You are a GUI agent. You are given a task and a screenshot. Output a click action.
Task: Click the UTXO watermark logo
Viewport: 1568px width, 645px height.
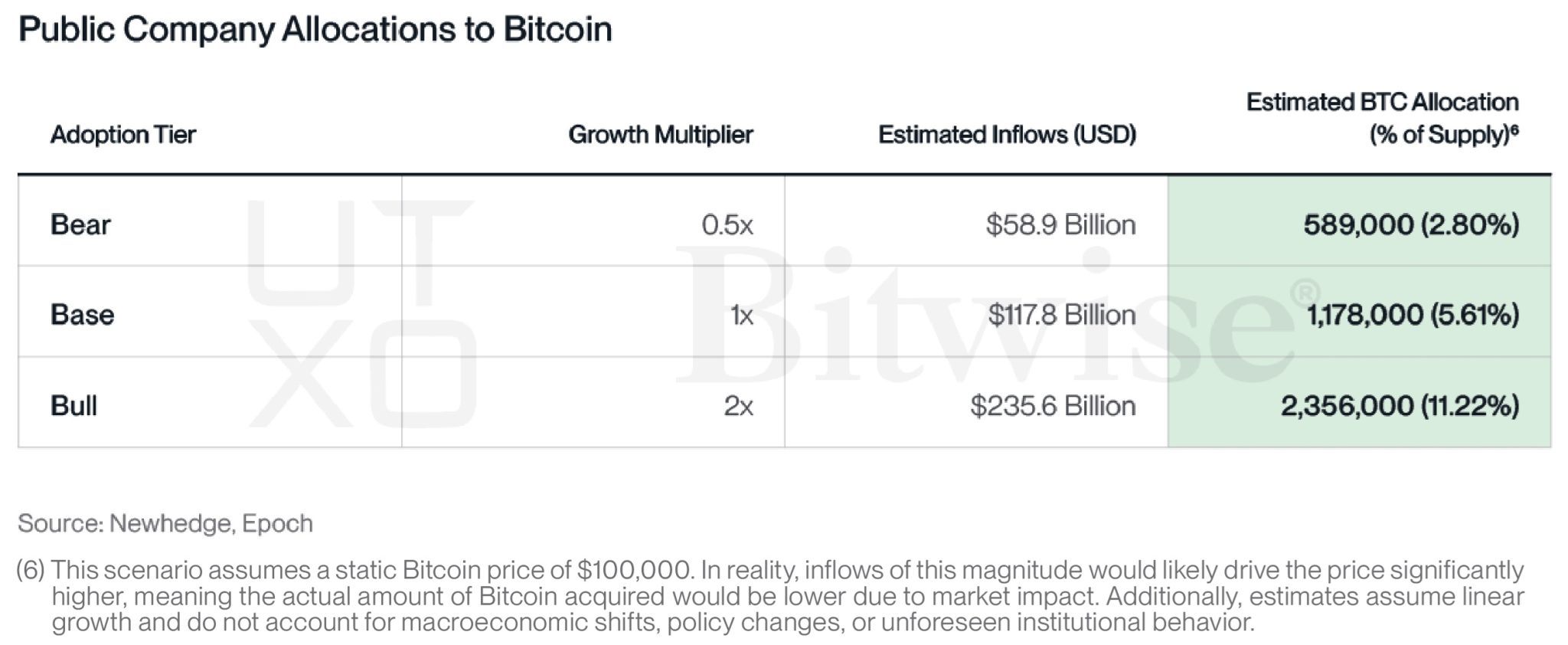[x=361, y=313]
